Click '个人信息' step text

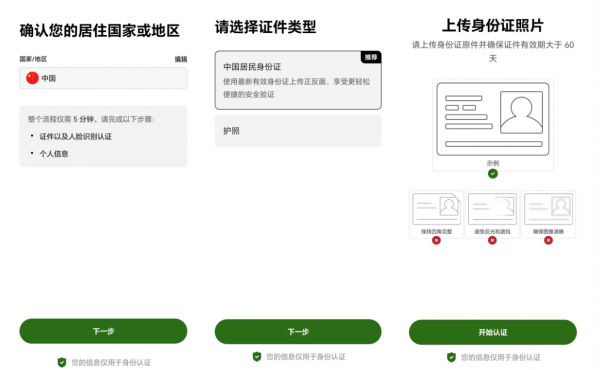pos(54,154)
